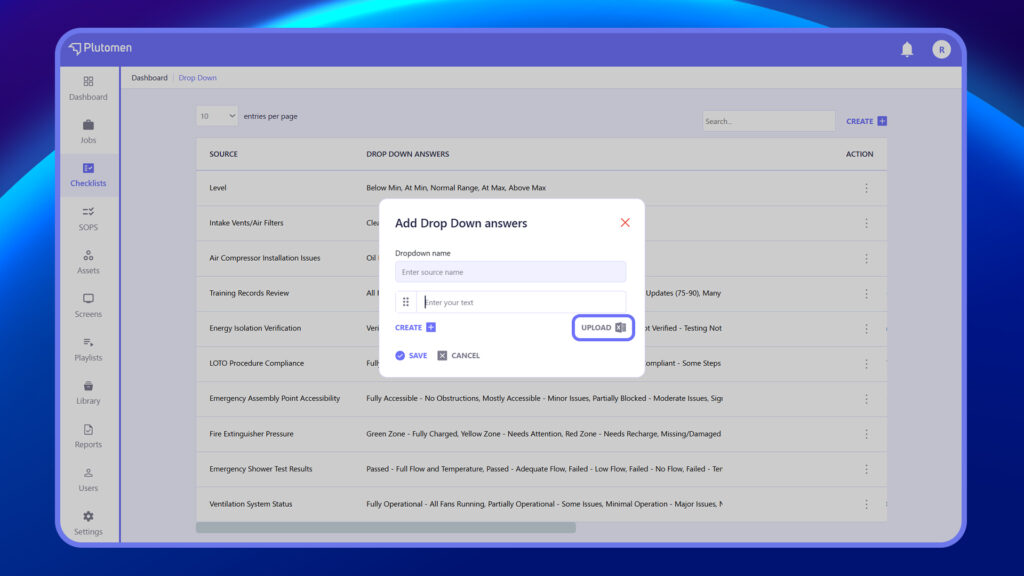
Task: Click UPLOAD Excel button in dialog
Action: [603, 328]
